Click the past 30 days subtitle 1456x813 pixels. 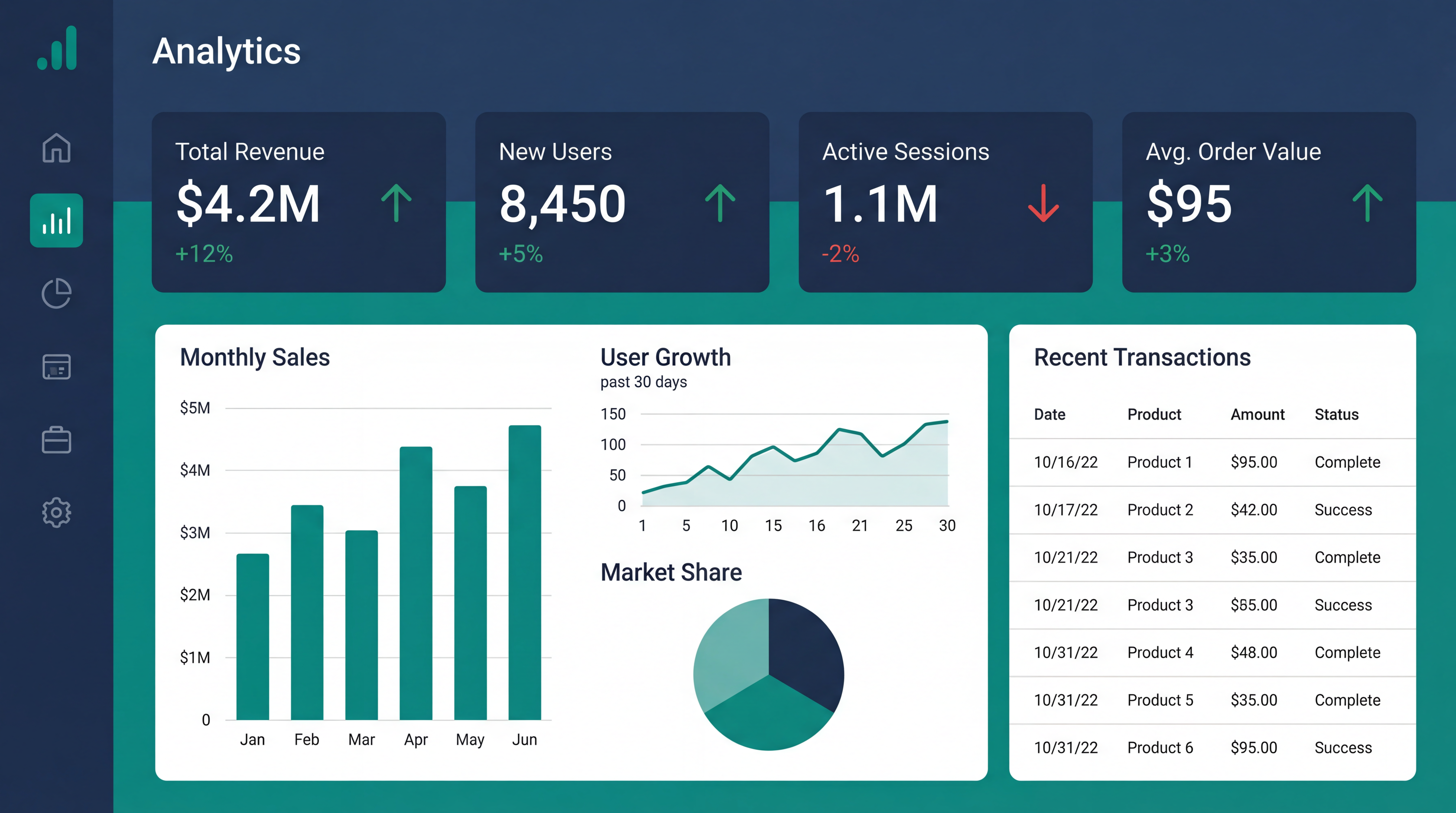point(643,382)
